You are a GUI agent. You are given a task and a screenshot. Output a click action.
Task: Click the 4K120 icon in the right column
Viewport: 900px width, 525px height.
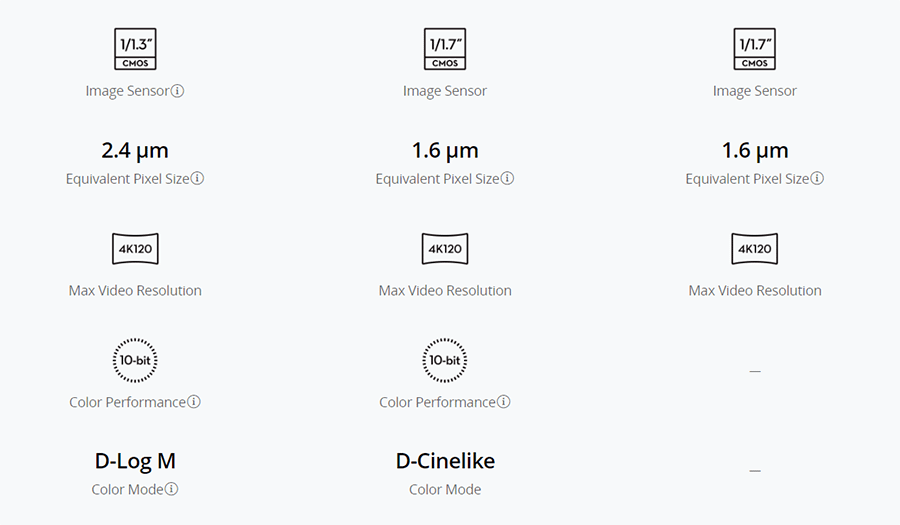755,249
